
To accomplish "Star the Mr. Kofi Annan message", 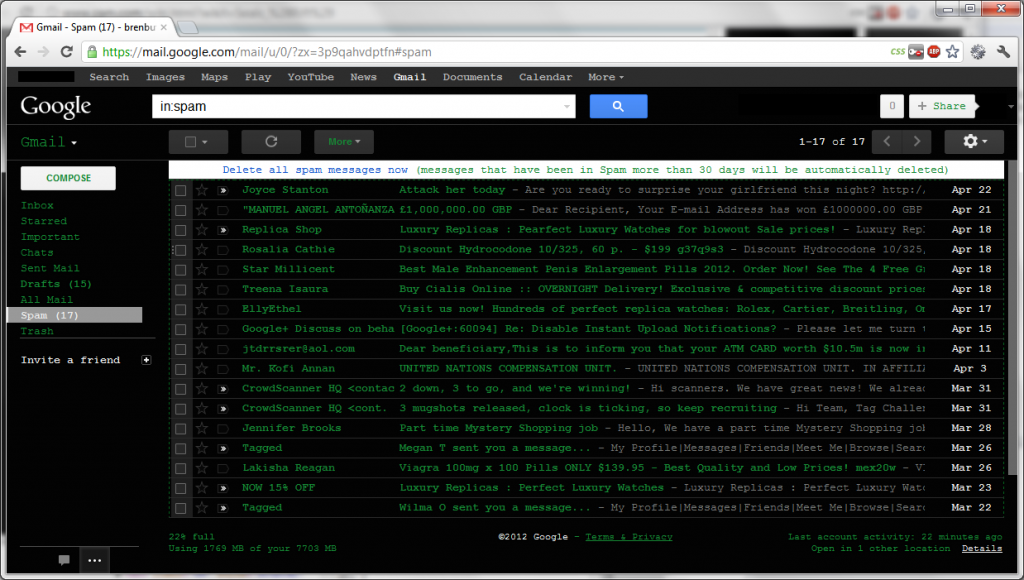I will pyautogui.click(x=202, y=369).
